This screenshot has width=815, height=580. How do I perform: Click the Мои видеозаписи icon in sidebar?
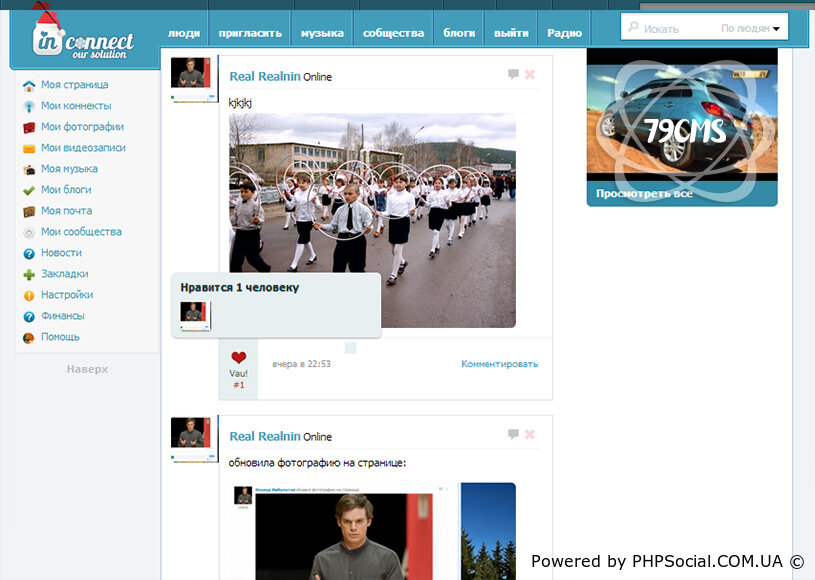pos(29,148)
